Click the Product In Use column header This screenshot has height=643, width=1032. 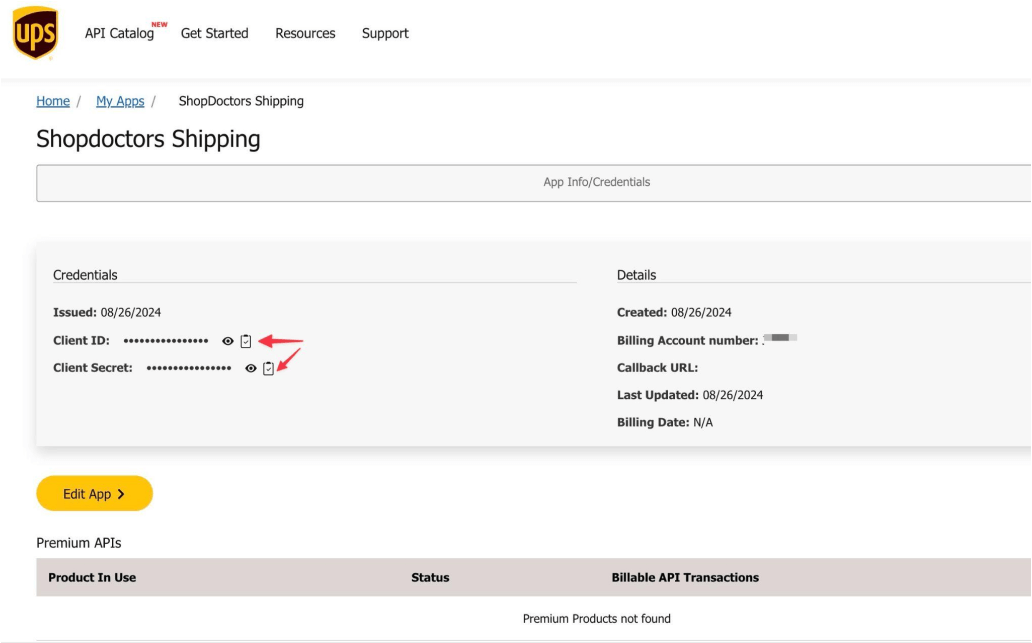click(92, 578)
